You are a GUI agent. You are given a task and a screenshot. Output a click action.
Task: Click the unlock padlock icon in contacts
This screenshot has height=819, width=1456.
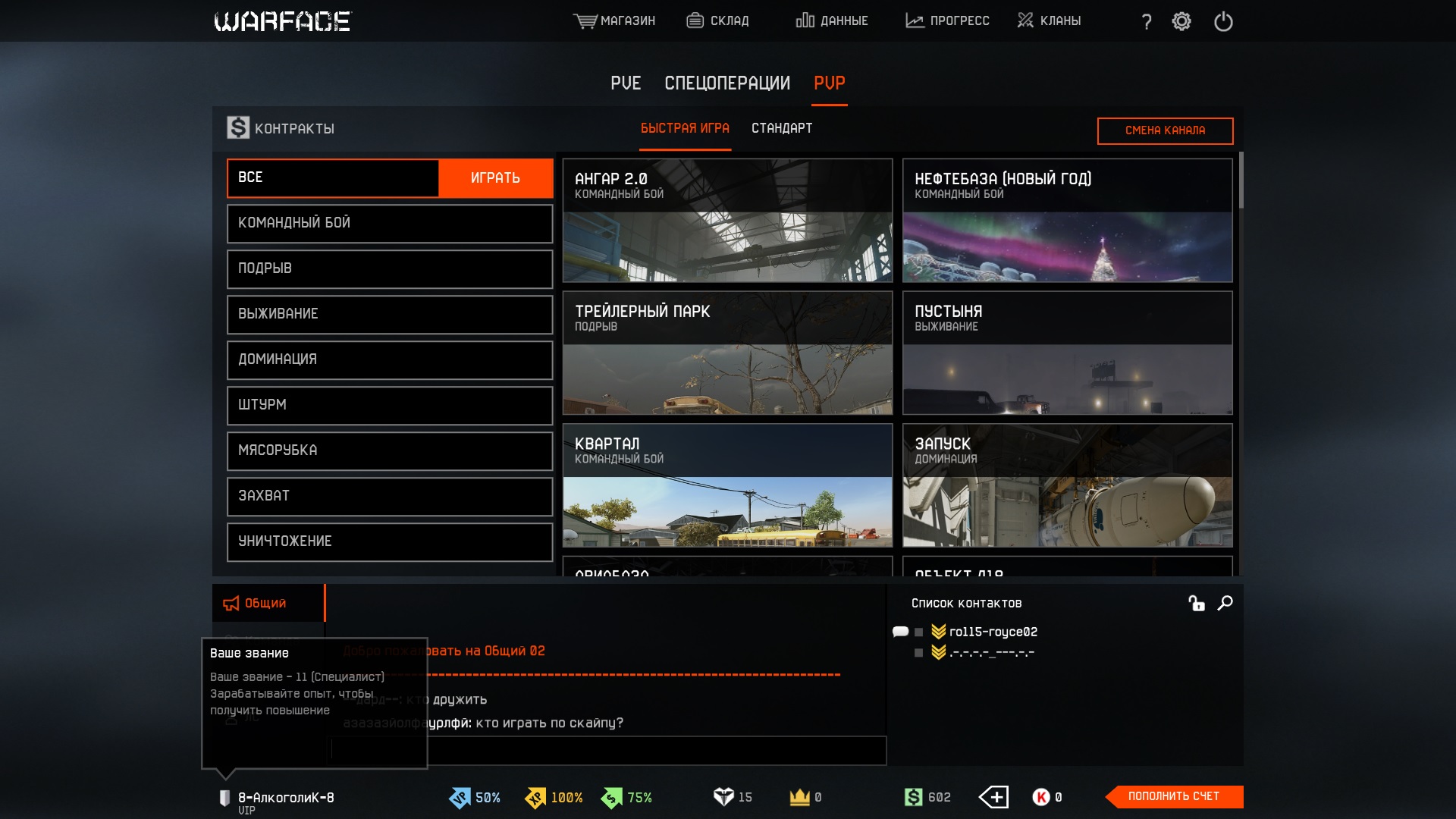point(1197,603)
